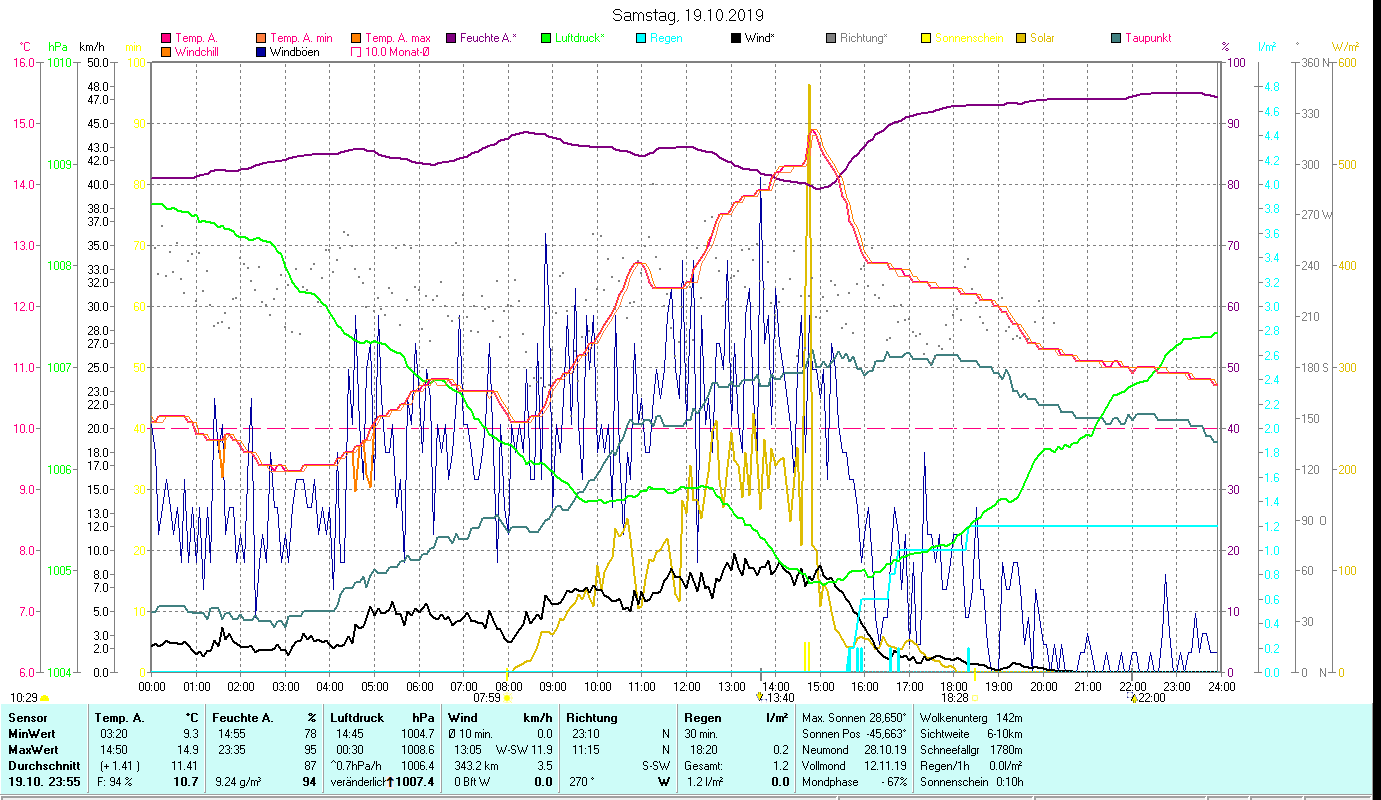Viewport: 1381px width, 800px height.
Task: Click the 'Temp. A. max' legend label
Action: [398, 39]
